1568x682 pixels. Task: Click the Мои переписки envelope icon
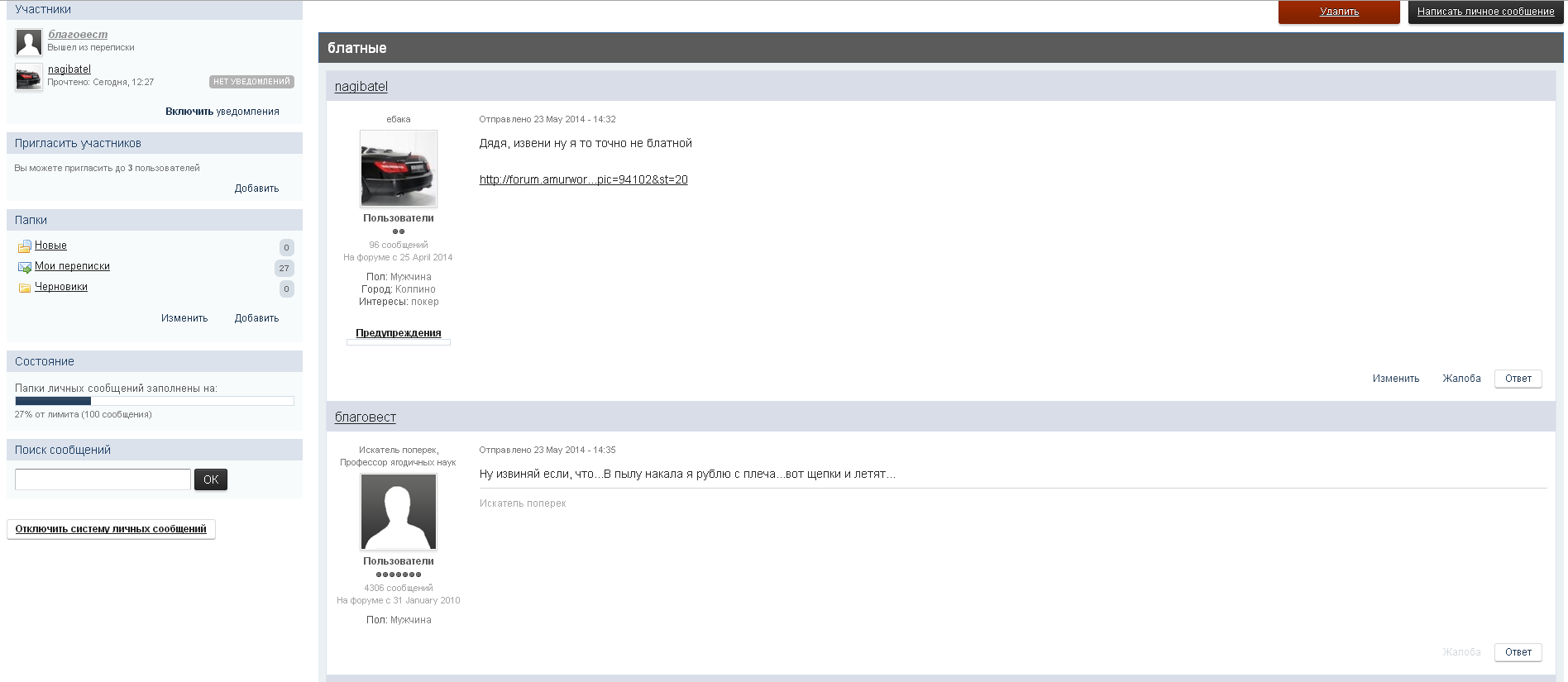[24, 267]
